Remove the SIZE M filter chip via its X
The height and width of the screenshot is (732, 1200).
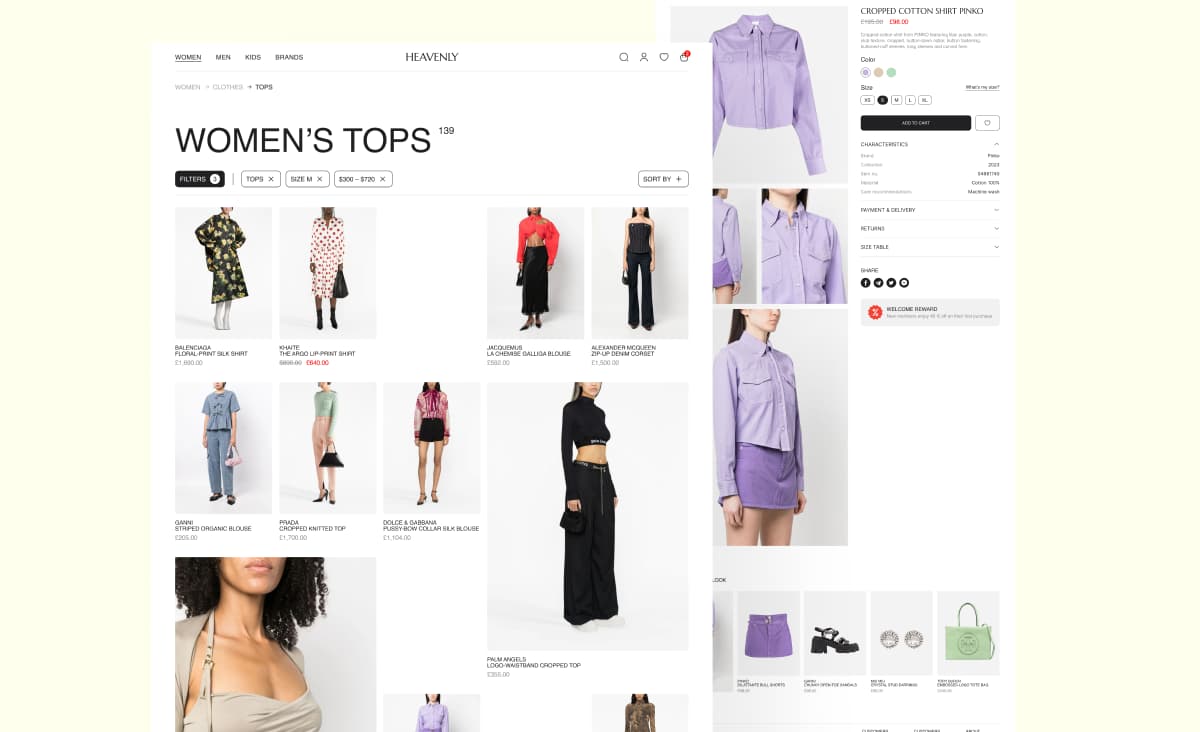[x=320, y=179]
